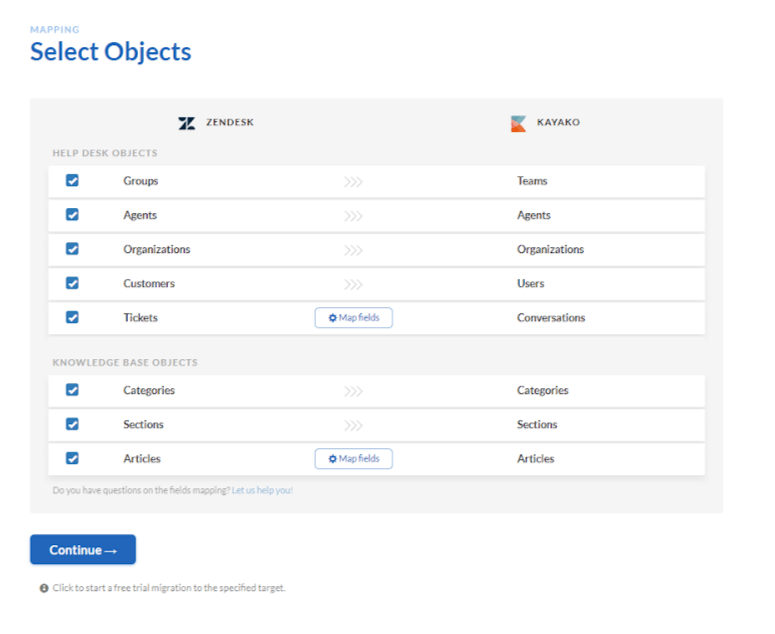Open the 'Let us help you!' link
This screenshot has width=775, height=634.
point(262,490)
